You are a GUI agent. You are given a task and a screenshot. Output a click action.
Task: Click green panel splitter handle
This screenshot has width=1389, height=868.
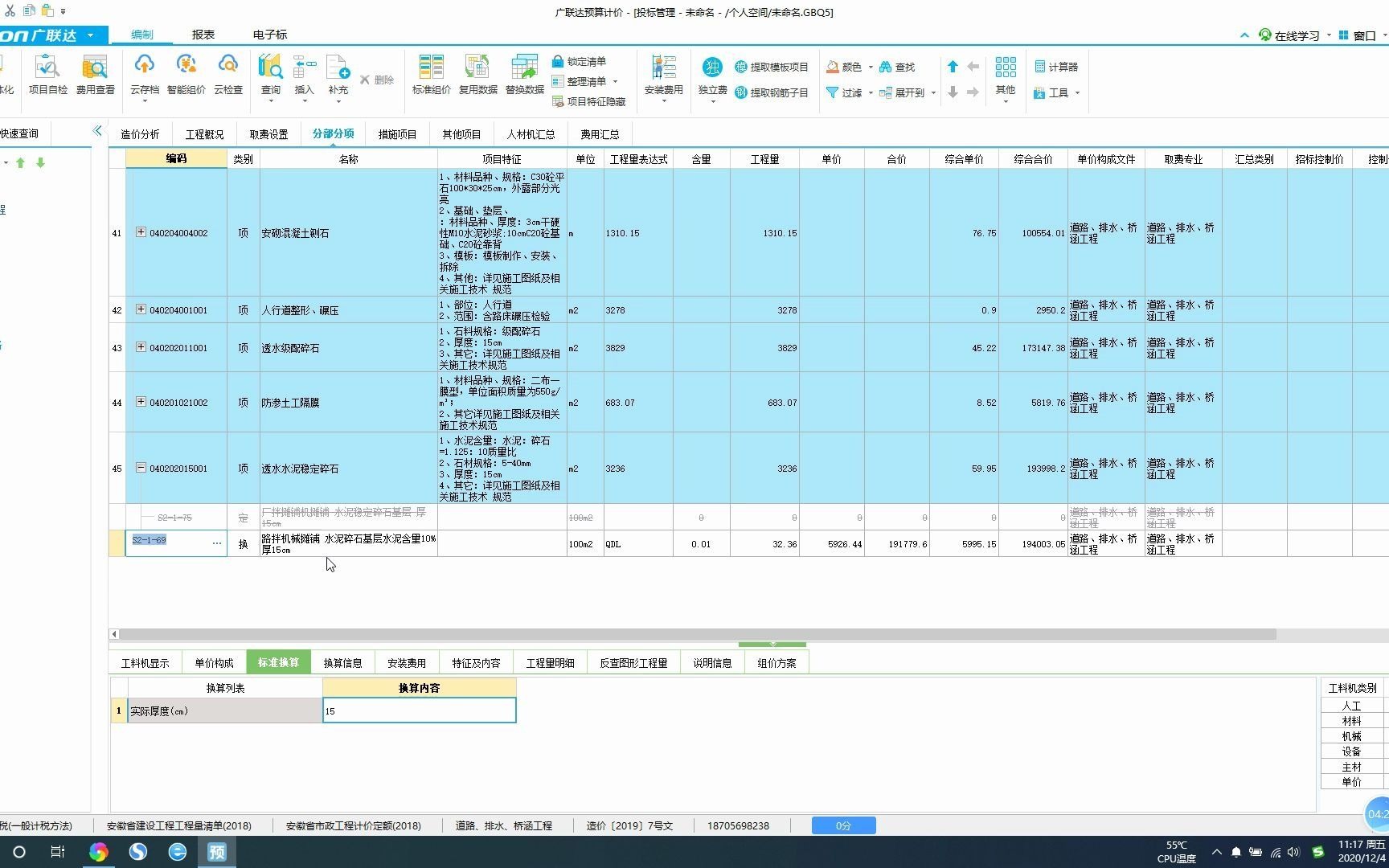[x=772, y=645]
